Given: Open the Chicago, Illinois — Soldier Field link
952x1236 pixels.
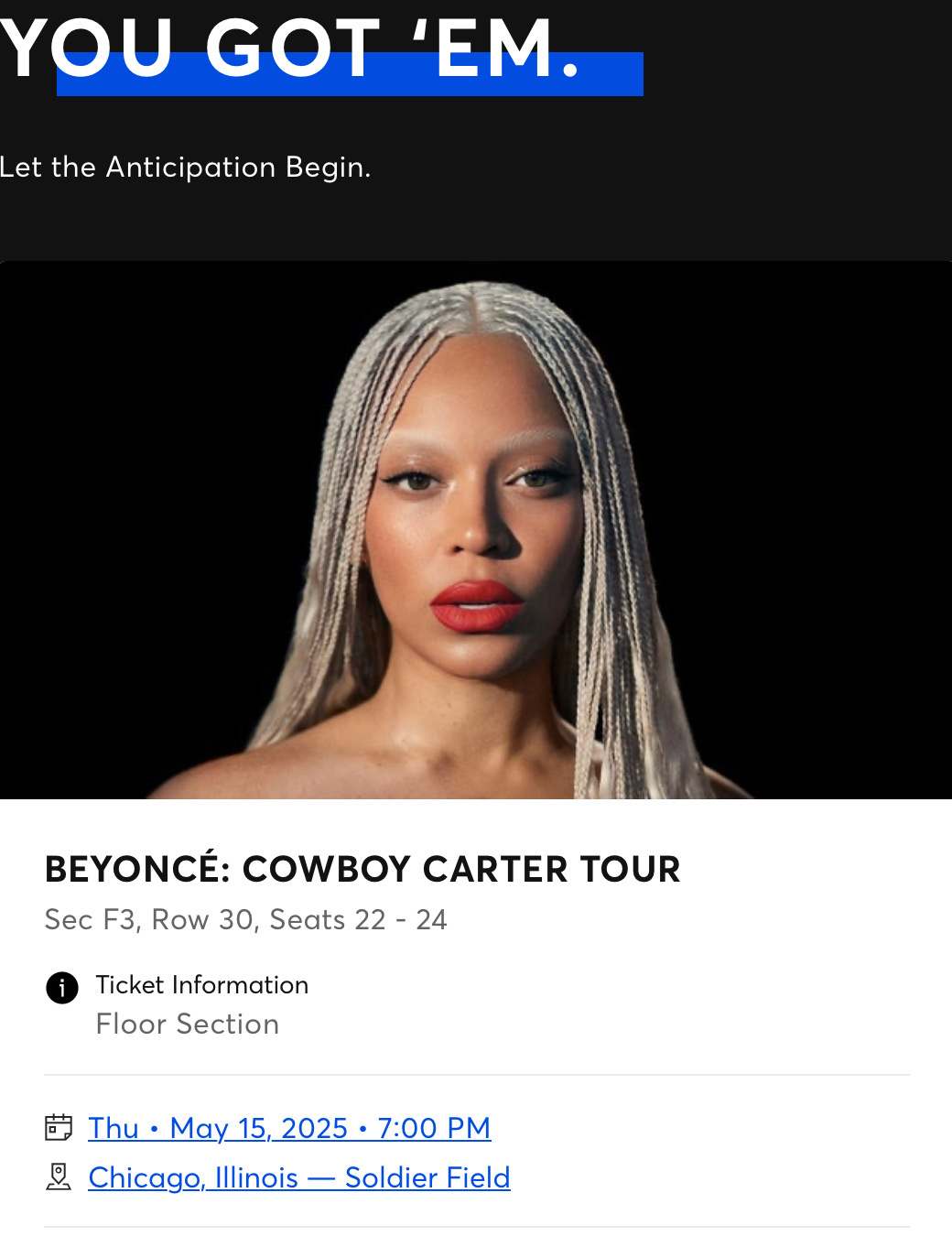Looking at the screenshot, I should (x=299, y=1177).
